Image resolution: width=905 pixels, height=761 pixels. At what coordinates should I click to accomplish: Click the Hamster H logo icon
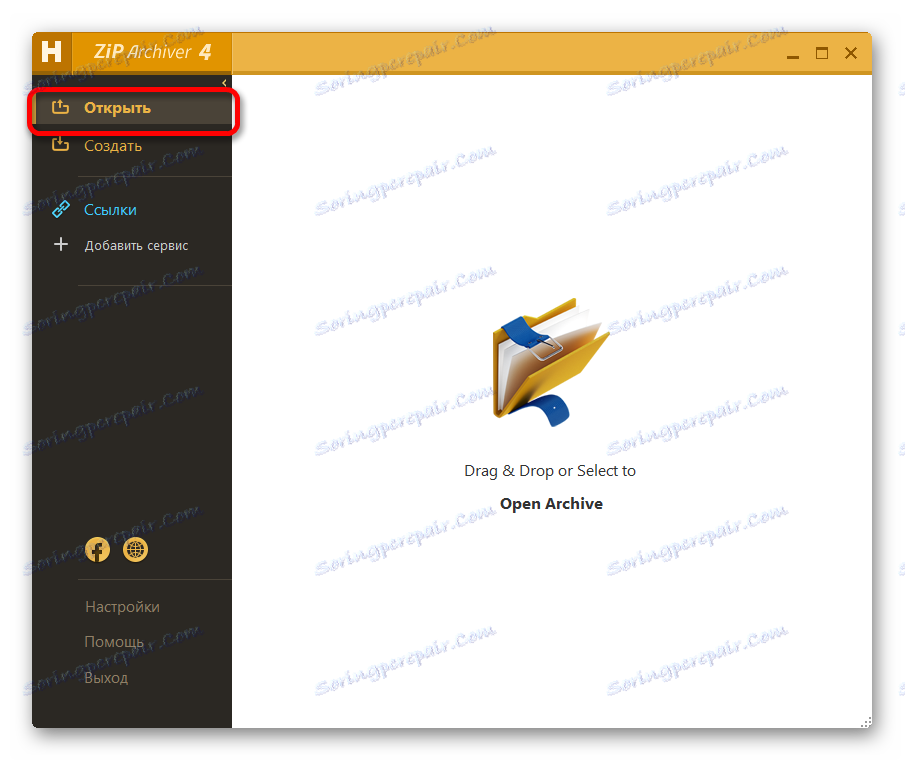tap(51, 52)
